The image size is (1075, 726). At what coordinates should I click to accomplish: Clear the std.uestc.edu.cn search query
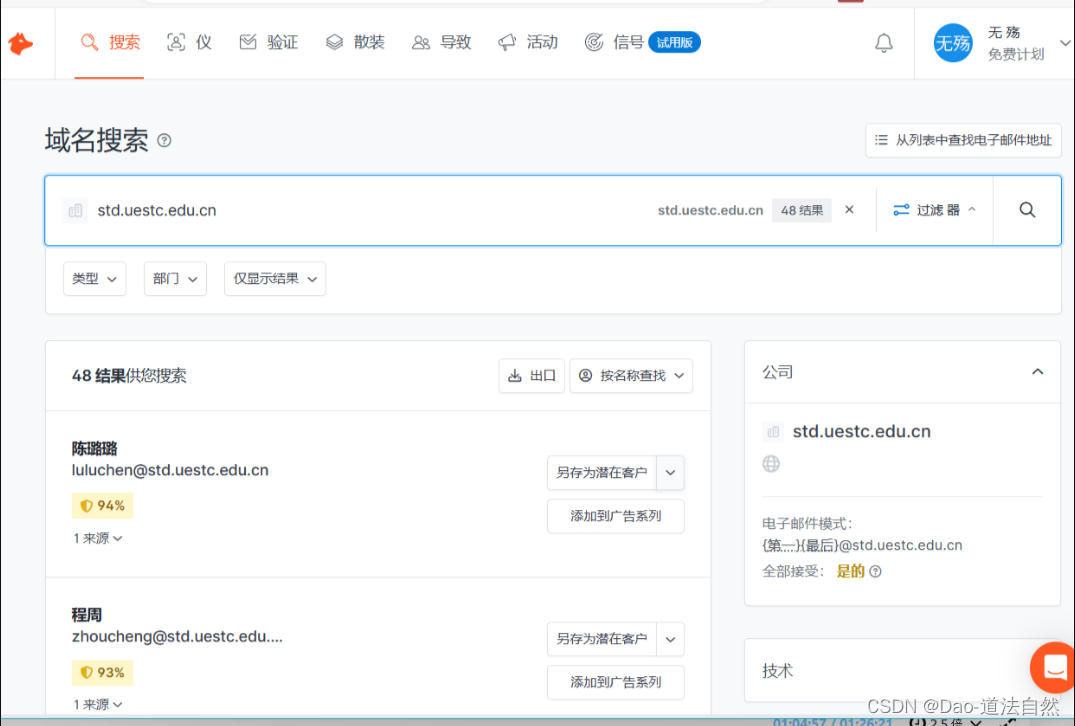[x=849, y=210]
